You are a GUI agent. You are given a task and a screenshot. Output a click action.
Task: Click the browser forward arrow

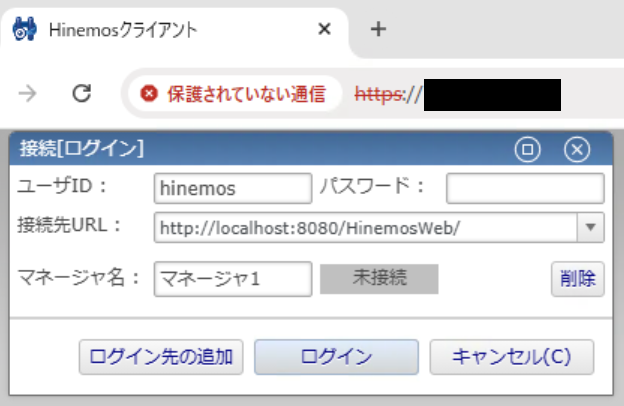[27, 94]
